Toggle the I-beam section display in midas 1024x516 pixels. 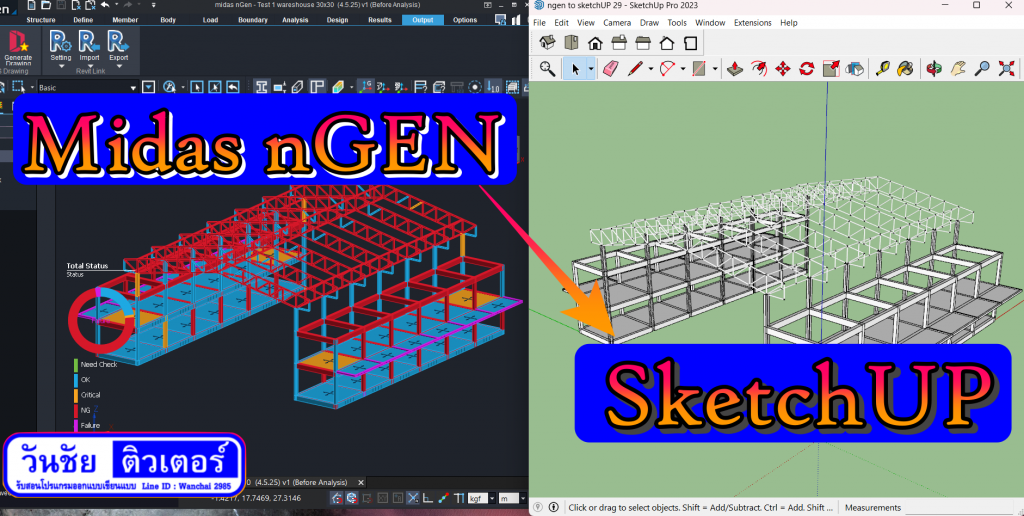261,87
